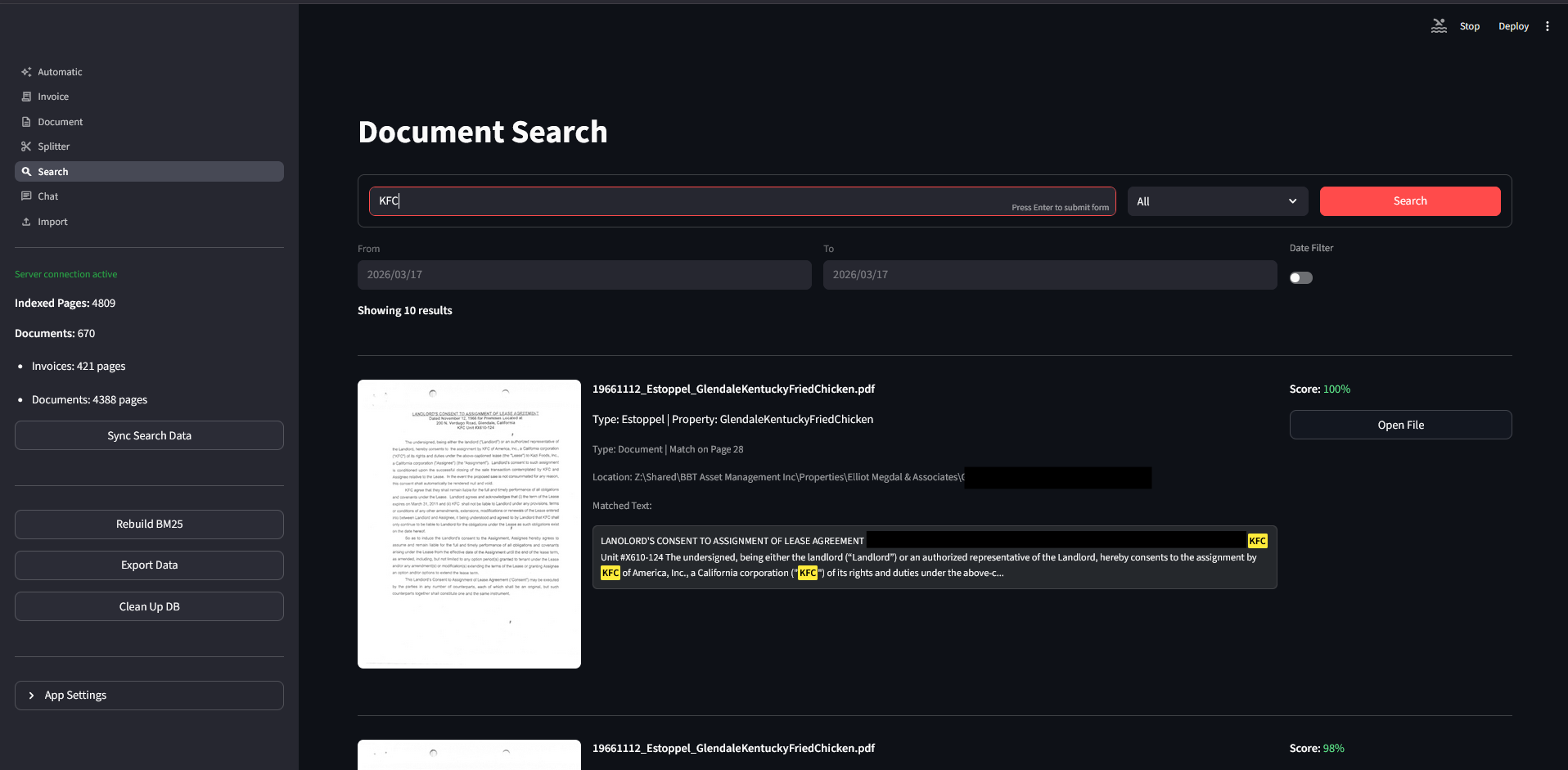Image resolution: width=1568 pixels, height=770 pixels.
Task: Click the first result's document thumbnail
Action: 468,523
